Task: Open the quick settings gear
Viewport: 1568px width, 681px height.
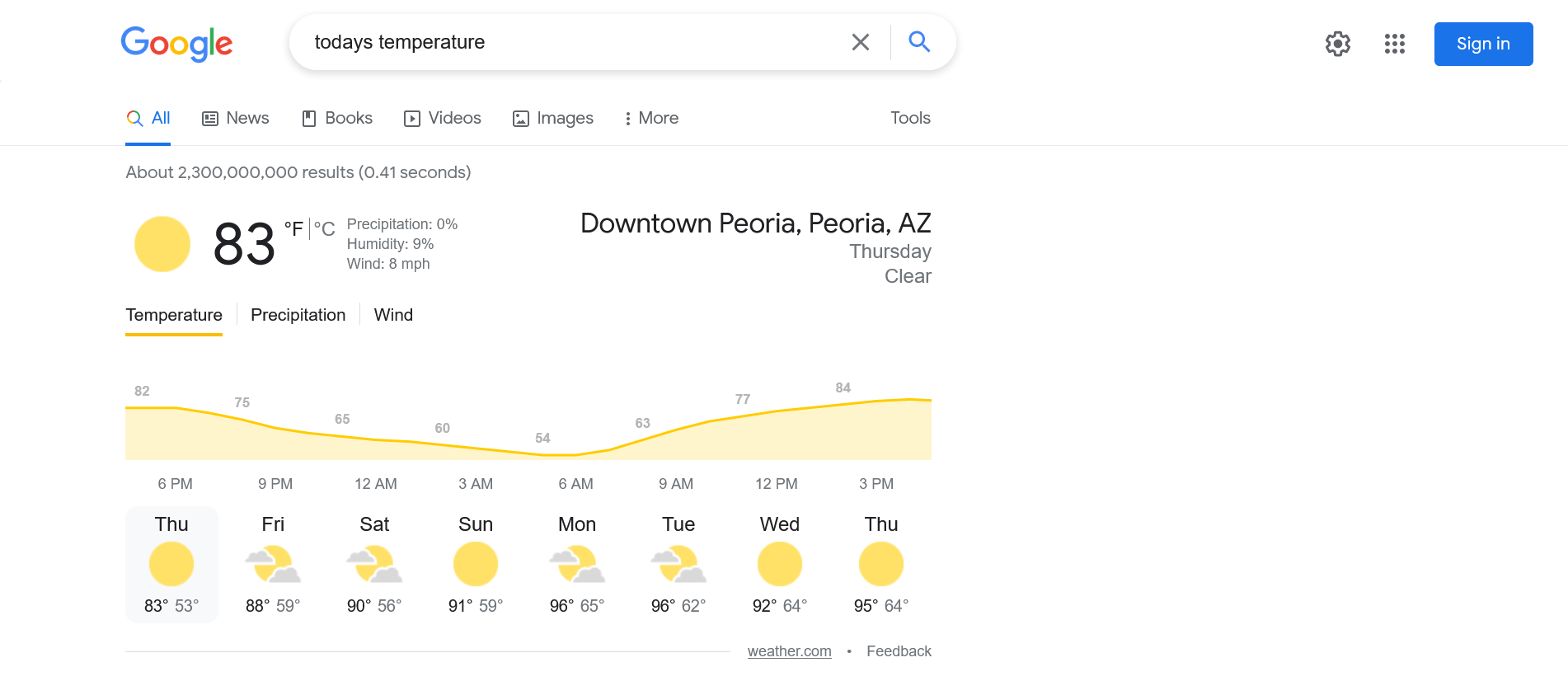Action: [x=1337, y=44]
